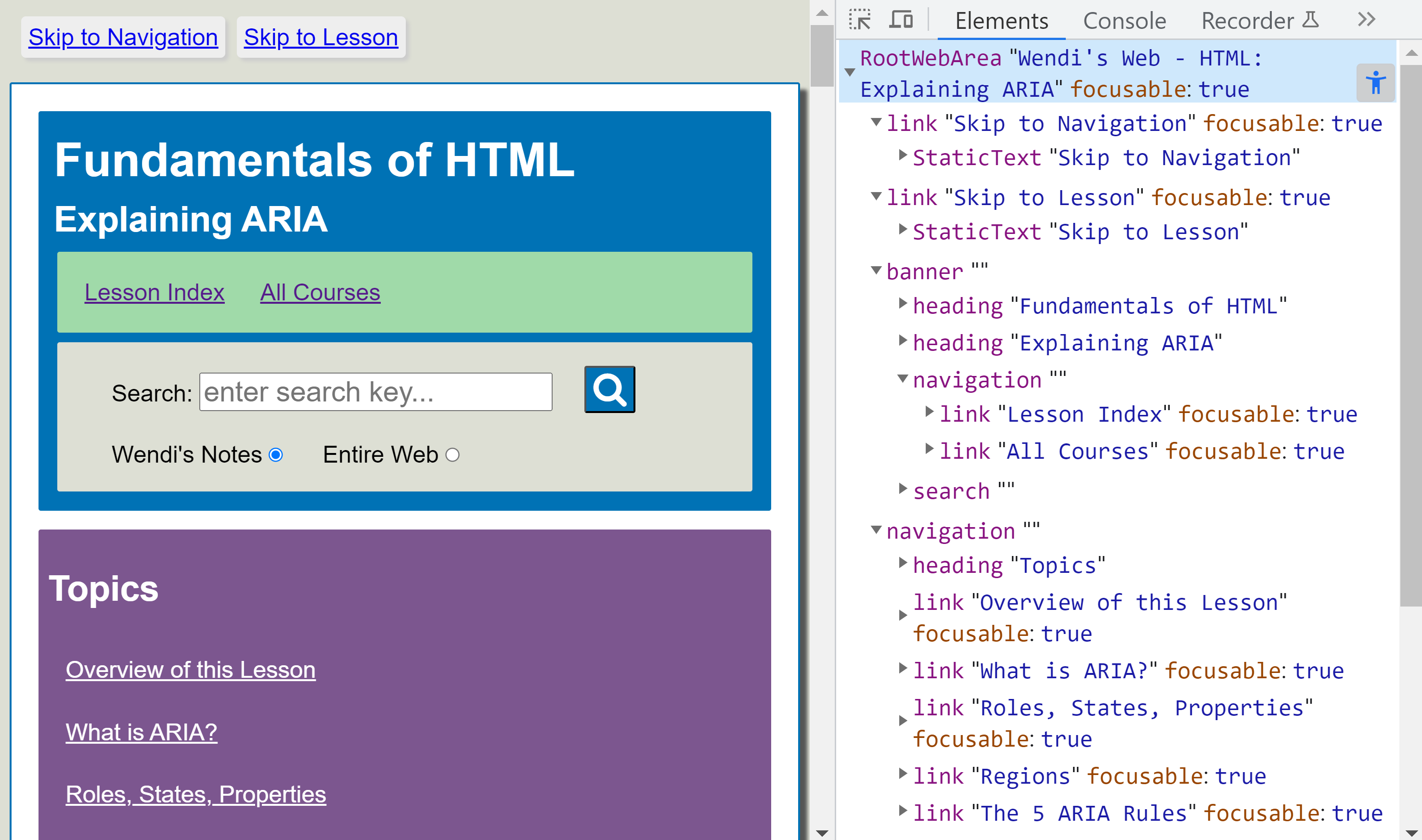Click the page vertical scrollbar thumb

822,55
